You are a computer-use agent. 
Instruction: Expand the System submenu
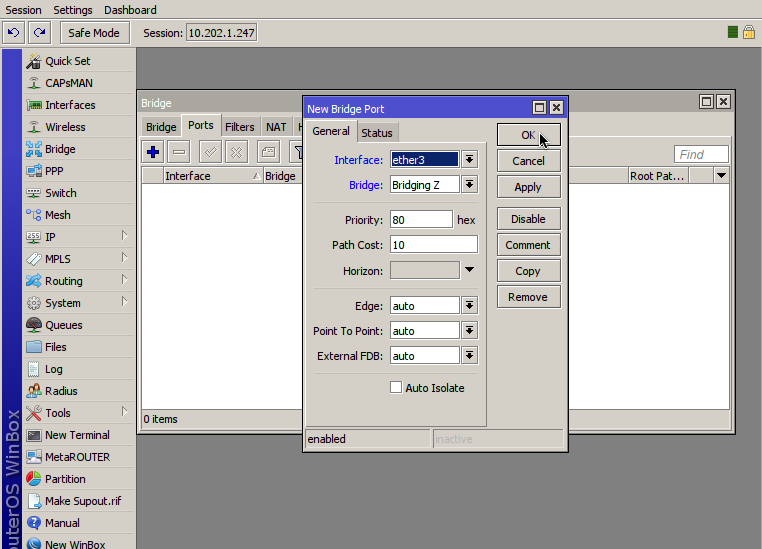[124, 302]
